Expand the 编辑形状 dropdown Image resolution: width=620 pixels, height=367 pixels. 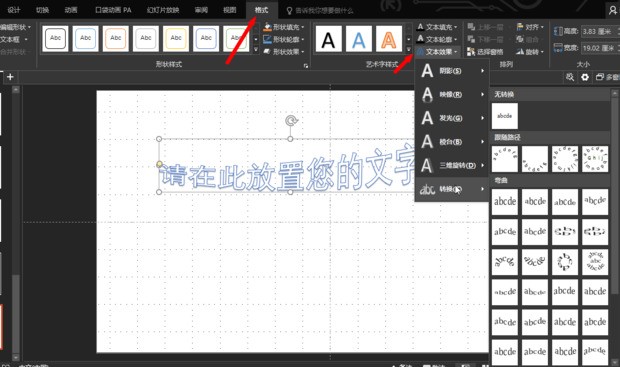click(15, 27)
